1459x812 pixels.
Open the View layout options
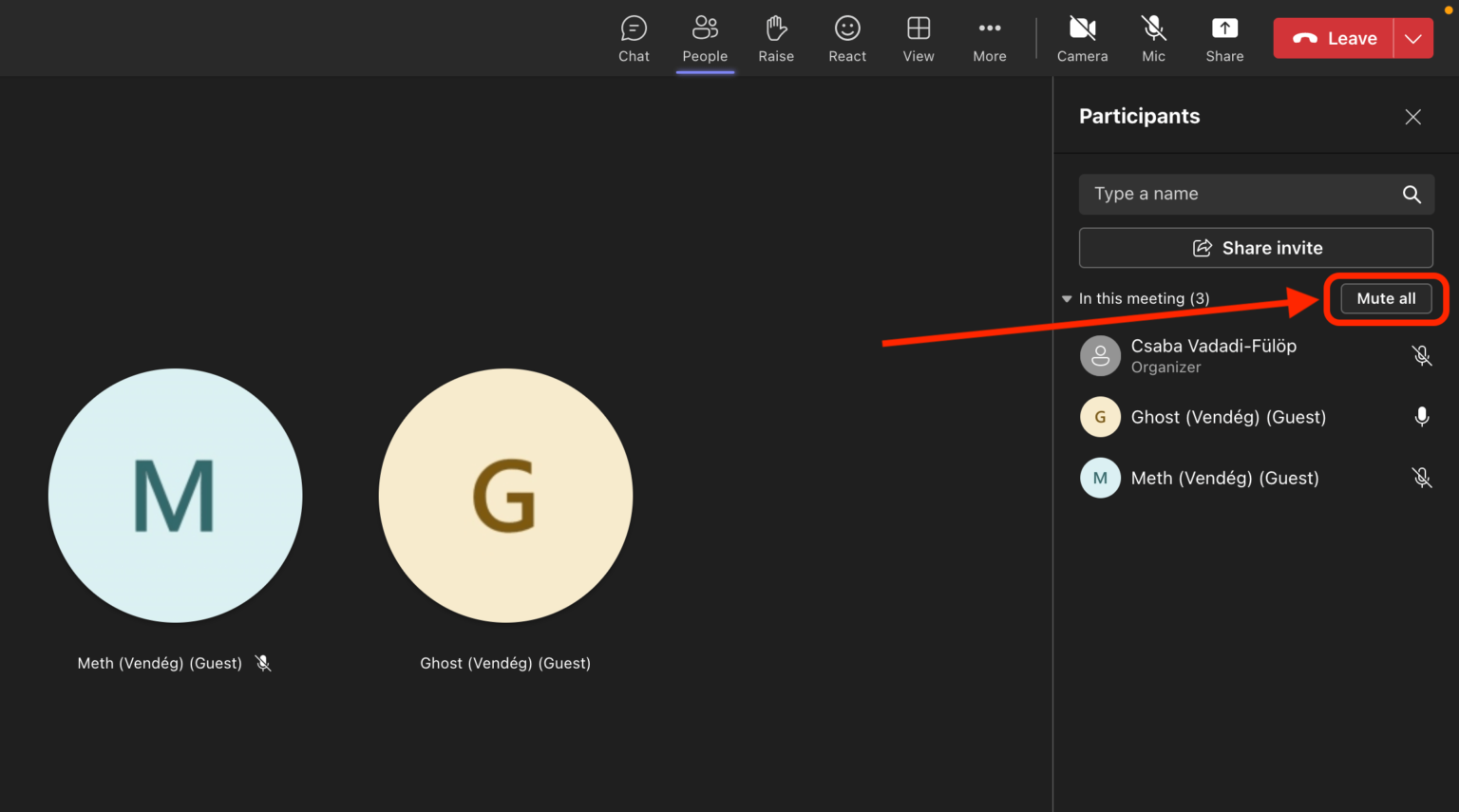[x=919, y=39]
